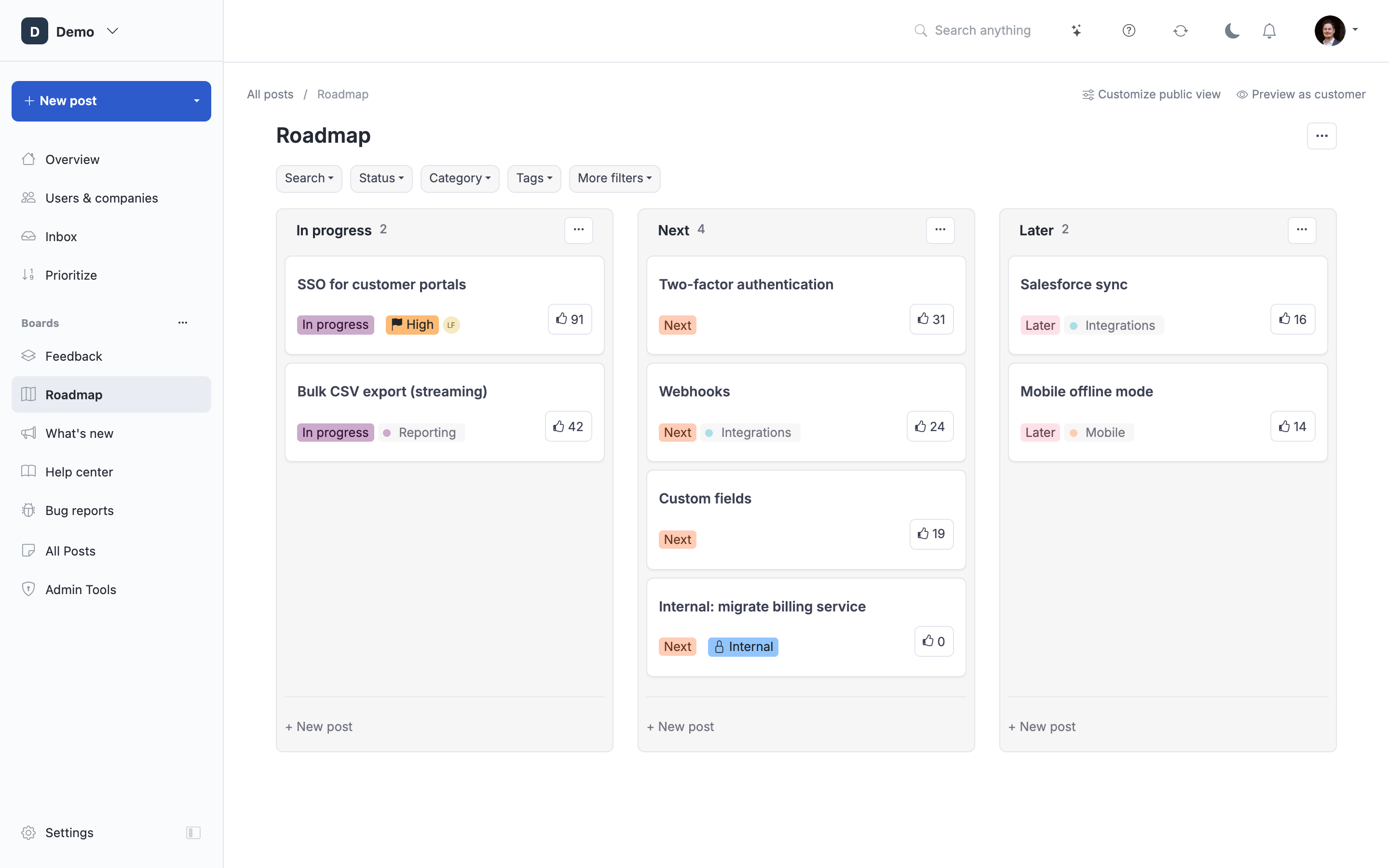Image resolution: width=1389 pixels, height=868 pixels.
Task: Open the Tags filter dropdown
Action: click(534, 178)
